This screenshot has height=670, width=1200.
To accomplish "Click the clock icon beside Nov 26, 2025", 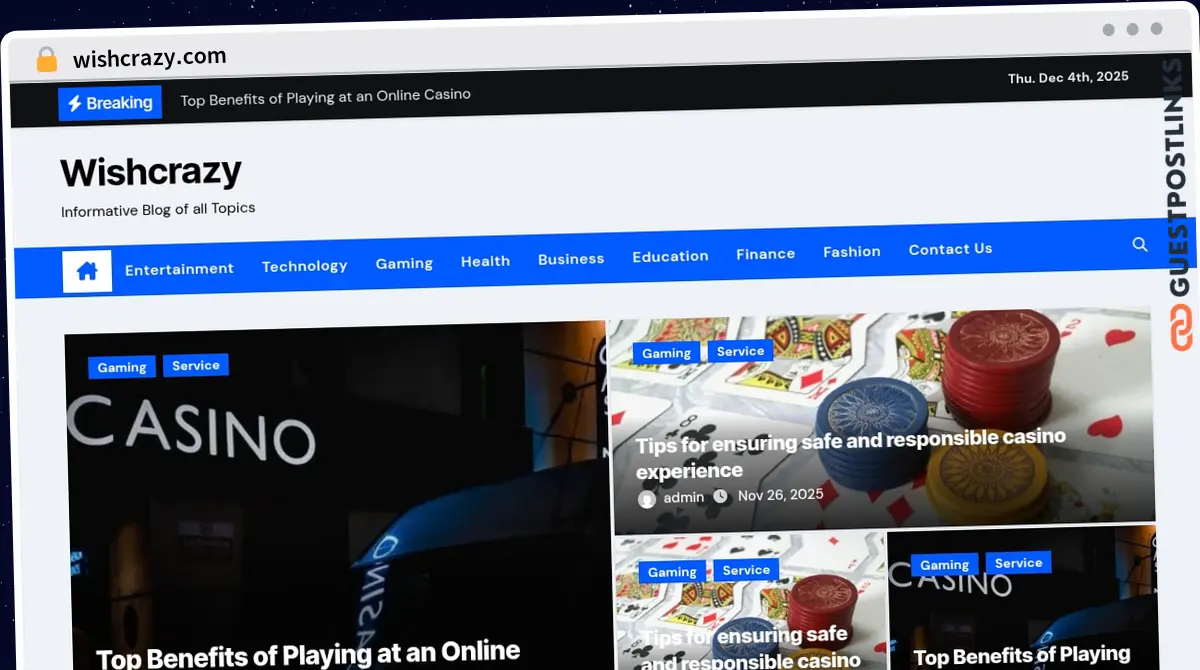I will pyautogui.click(x=722, y=496).
